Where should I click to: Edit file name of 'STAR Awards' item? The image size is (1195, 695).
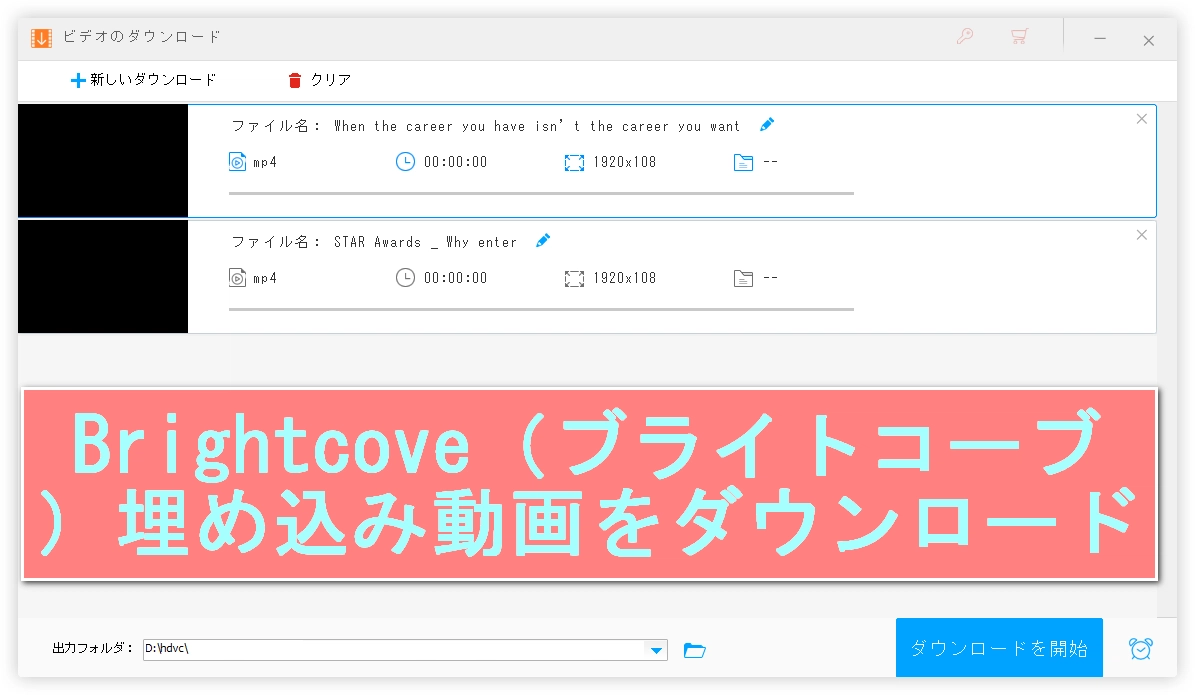543,241
